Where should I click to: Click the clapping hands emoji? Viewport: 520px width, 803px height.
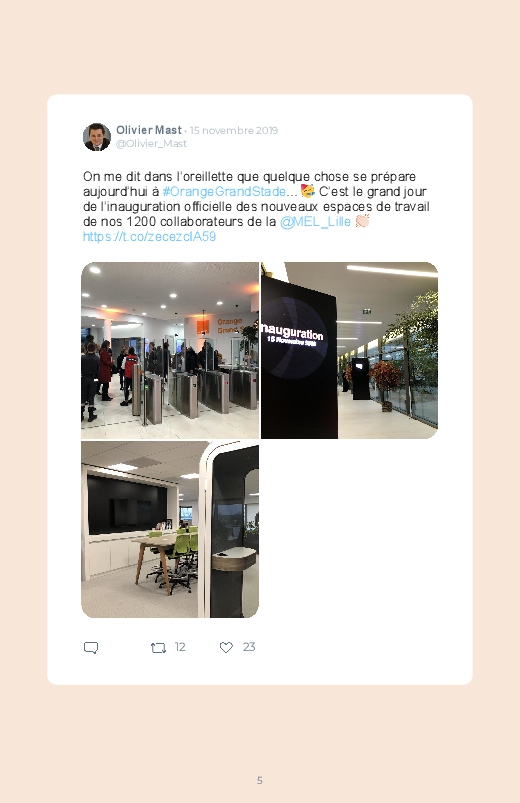362,221
